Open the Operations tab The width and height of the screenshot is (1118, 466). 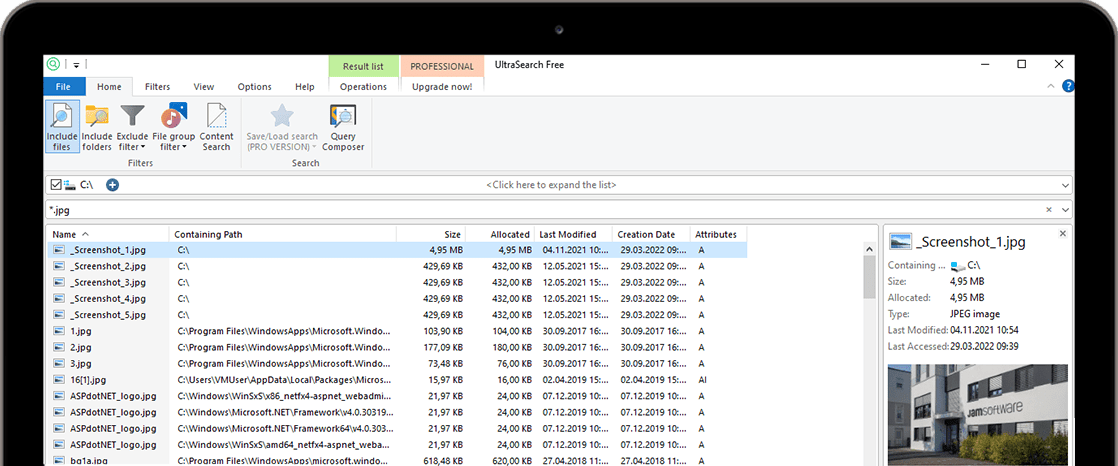(x=364, y=87)
